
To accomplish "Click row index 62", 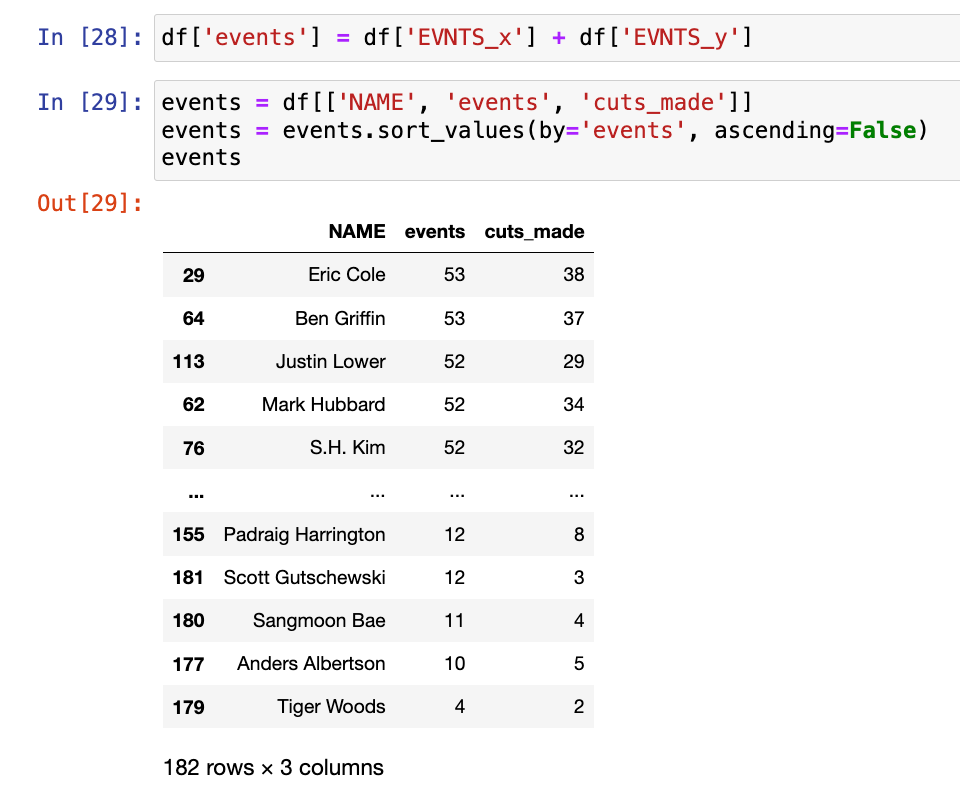I will click(x=193, y=405).
